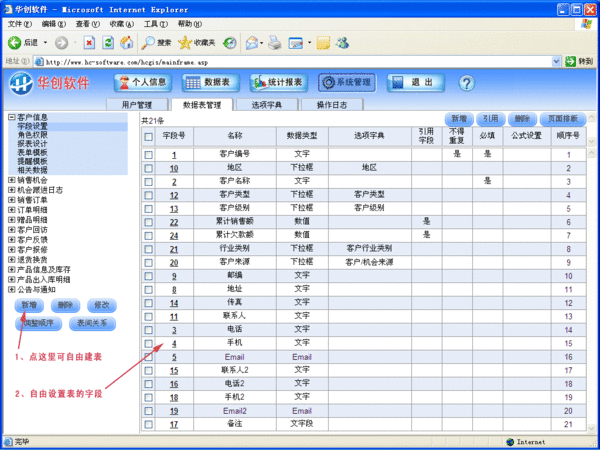Click the 文字段 data type cell

click(x=302, y=424)
